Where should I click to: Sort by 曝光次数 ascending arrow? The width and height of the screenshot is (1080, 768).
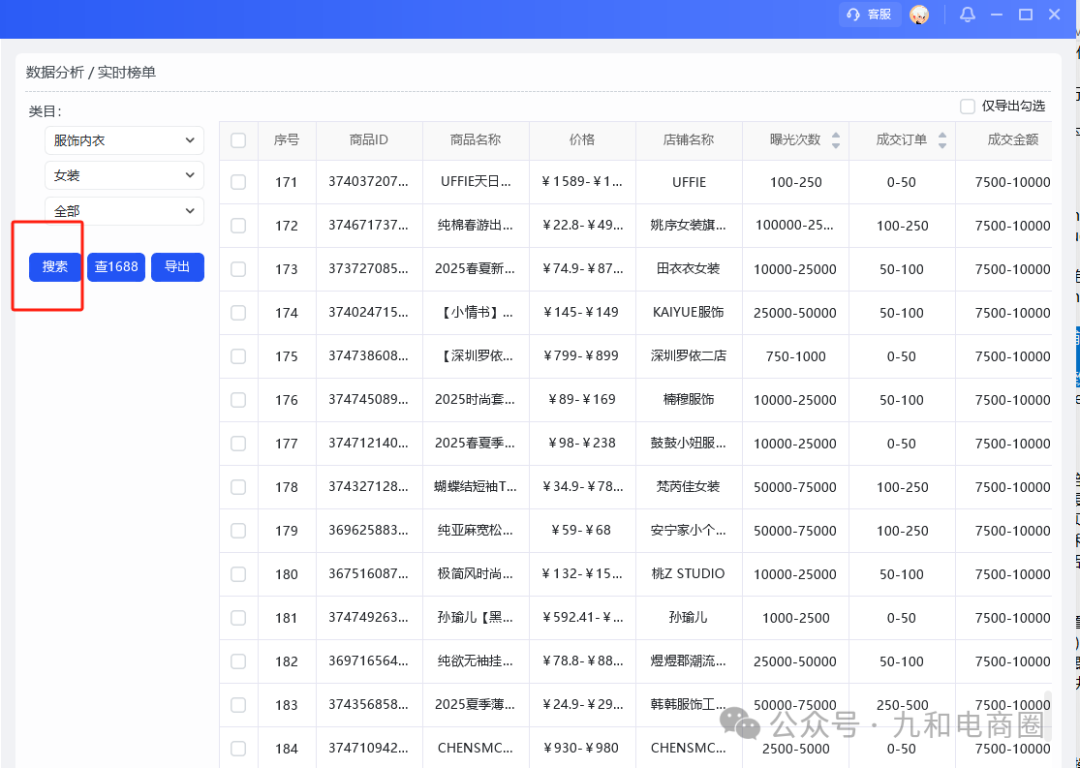tap(836, 135)
